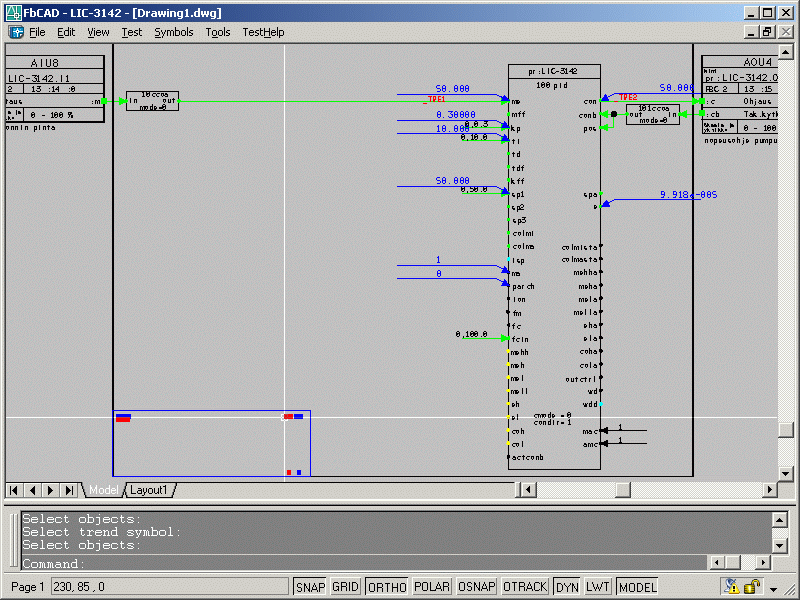Minimize the inner Drawing1 document window
The height and width of the screenshot is (600, 800).
(750, 32)
